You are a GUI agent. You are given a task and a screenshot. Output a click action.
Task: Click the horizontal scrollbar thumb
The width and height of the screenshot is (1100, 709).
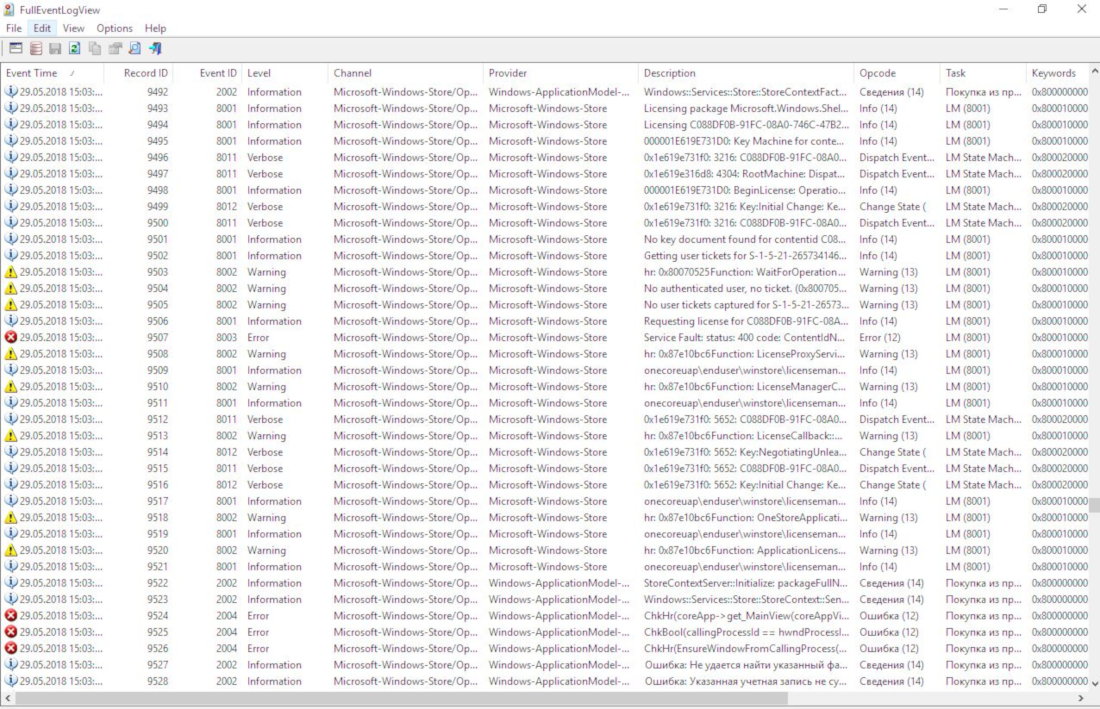coord(401,698)
